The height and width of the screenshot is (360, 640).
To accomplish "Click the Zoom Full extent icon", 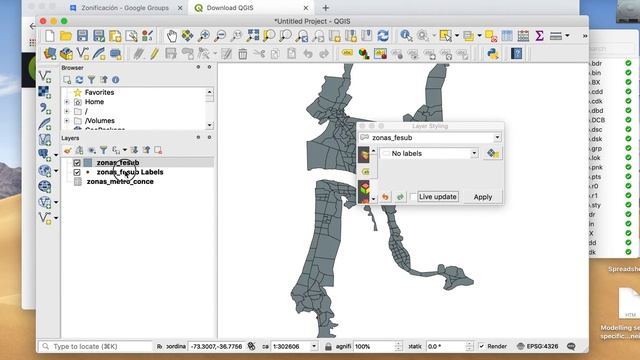I will tap(253, 36).
